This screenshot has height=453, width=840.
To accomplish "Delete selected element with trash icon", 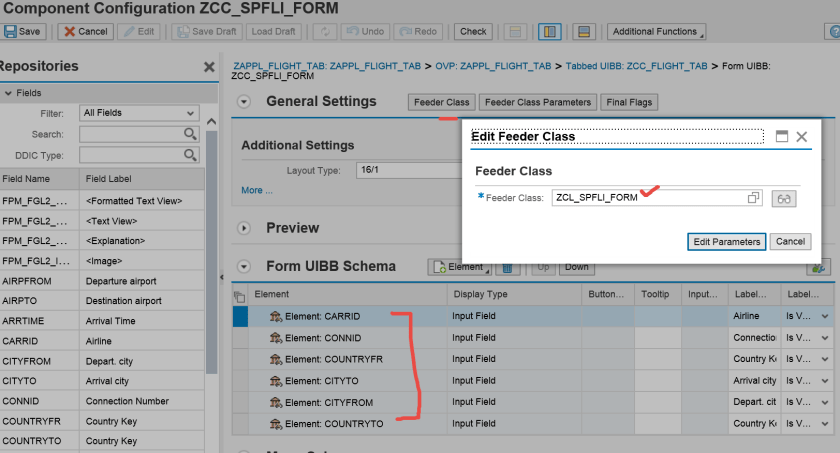I will click(507, 267).
